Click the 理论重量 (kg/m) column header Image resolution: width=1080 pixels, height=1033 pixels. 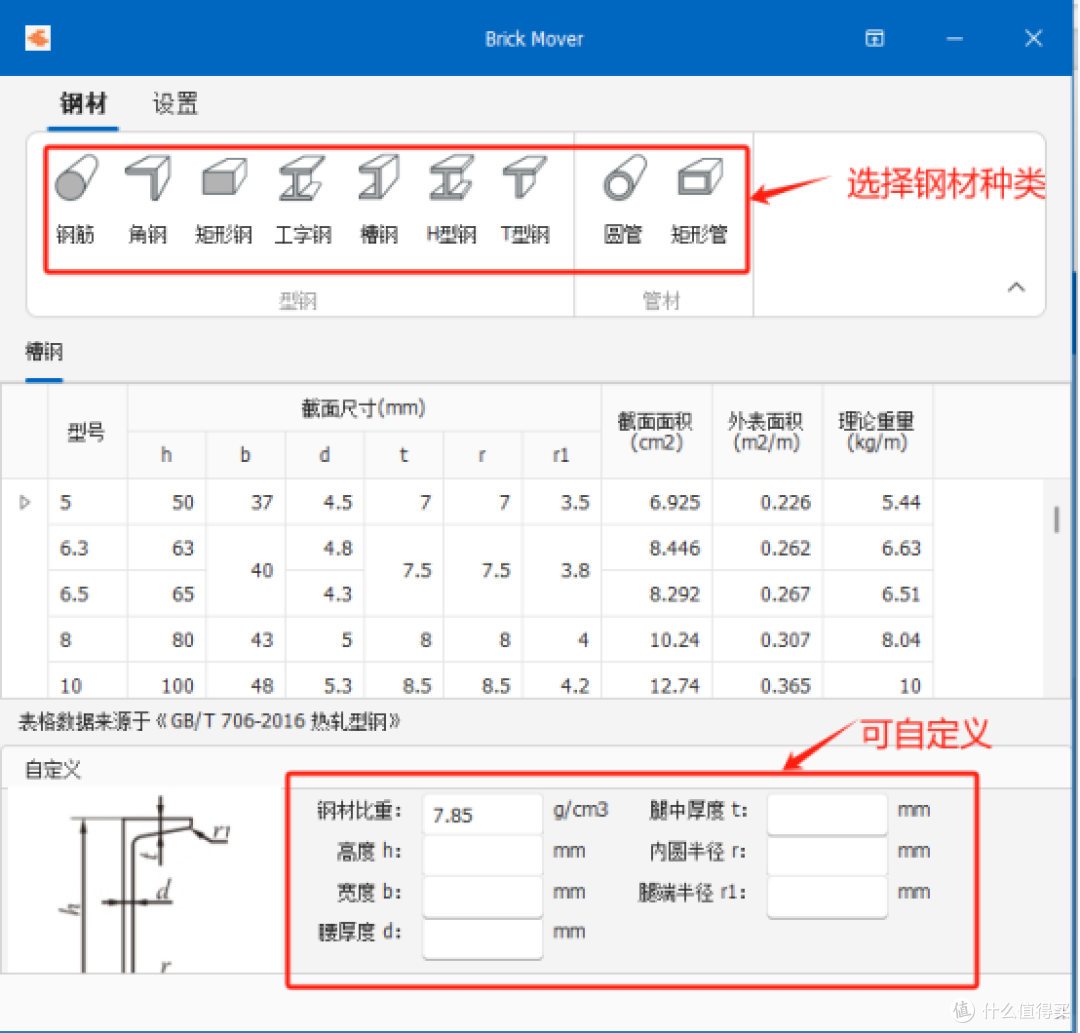[877, 432]
